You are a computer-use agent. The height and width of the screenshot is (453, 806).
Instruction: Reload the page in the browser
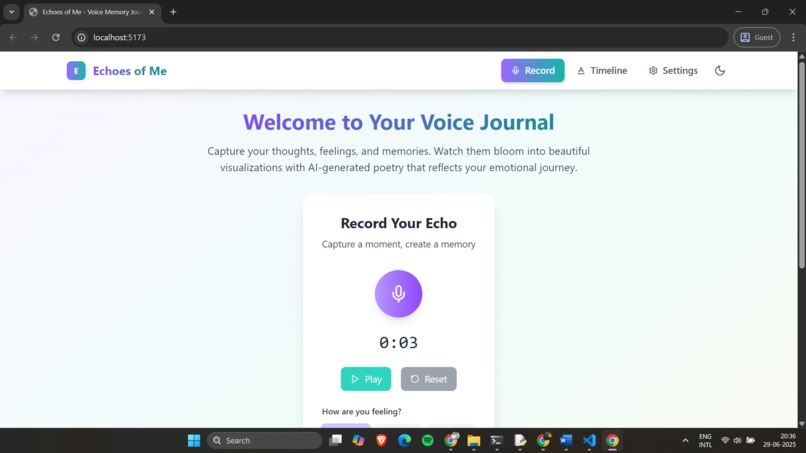click(56, 37)
